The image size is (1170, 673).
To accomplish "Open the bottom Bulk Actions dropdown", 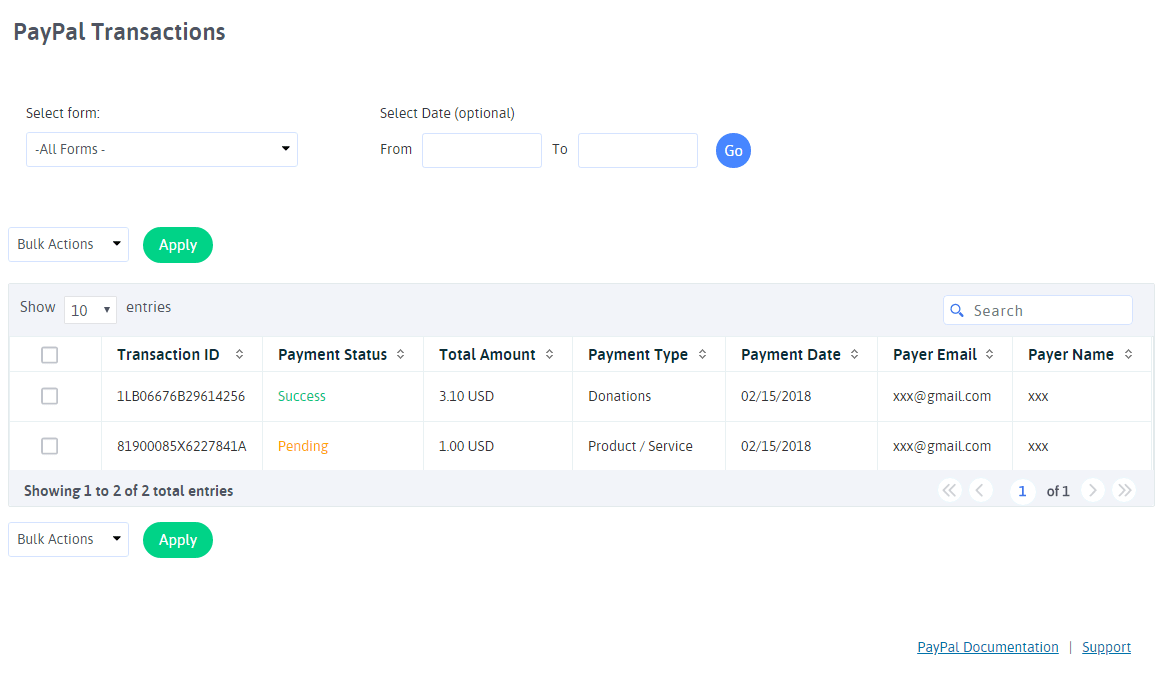I will (x=69, y=539).
